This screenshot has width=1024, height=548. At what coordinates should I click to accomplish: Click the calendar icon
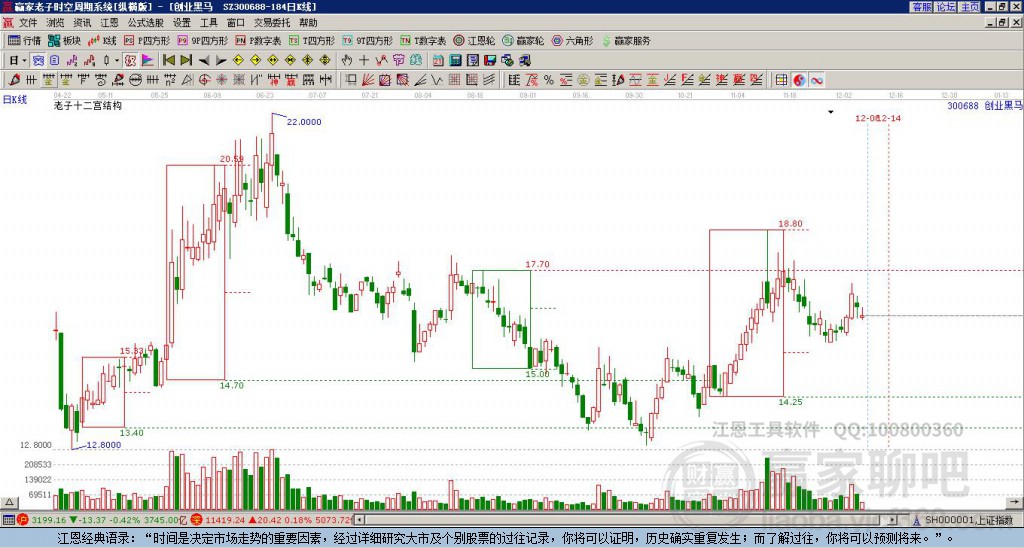tap(438, 61)
